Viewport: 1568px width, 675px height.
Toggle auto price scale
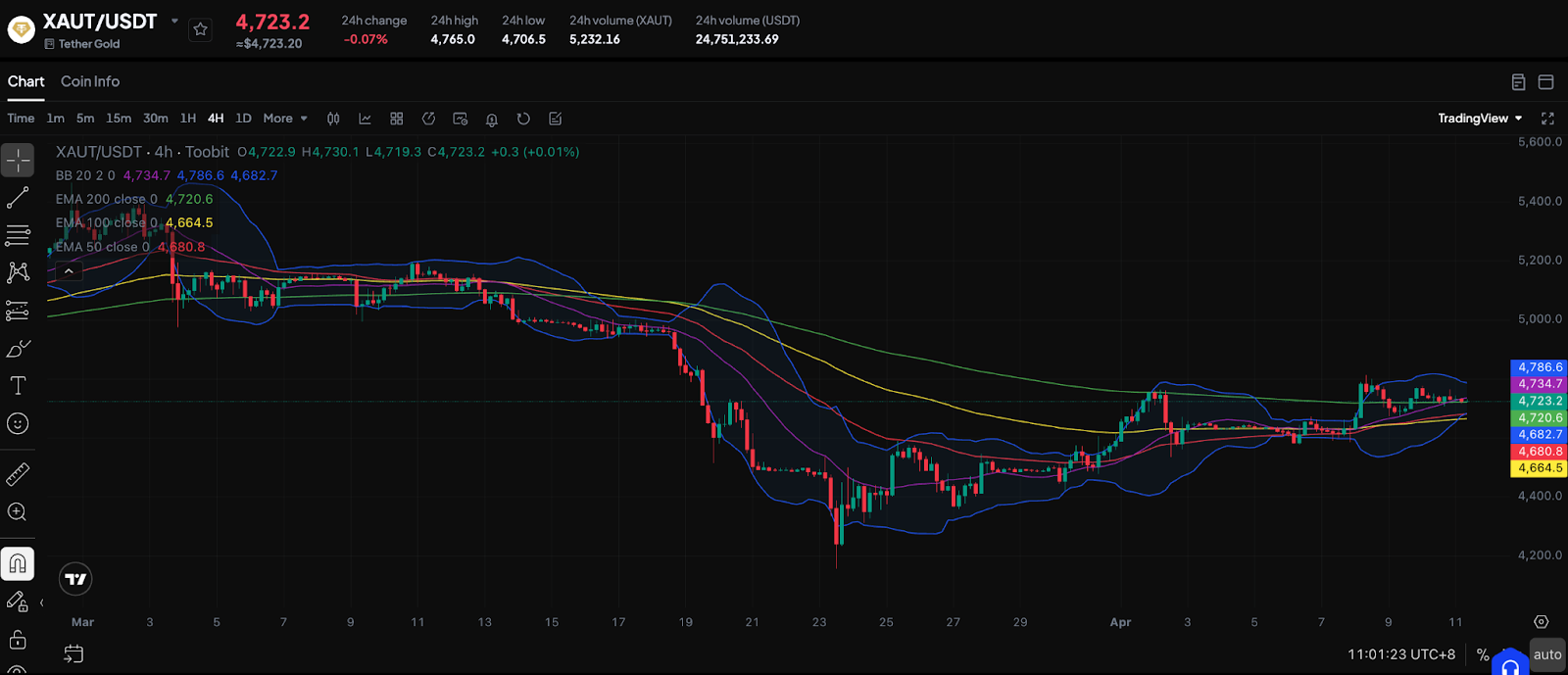click(1547, 654)
